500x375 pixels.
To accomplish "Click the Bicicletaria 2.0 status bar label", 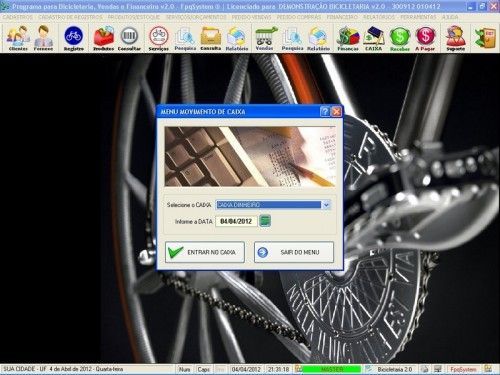I will (395, 369).
